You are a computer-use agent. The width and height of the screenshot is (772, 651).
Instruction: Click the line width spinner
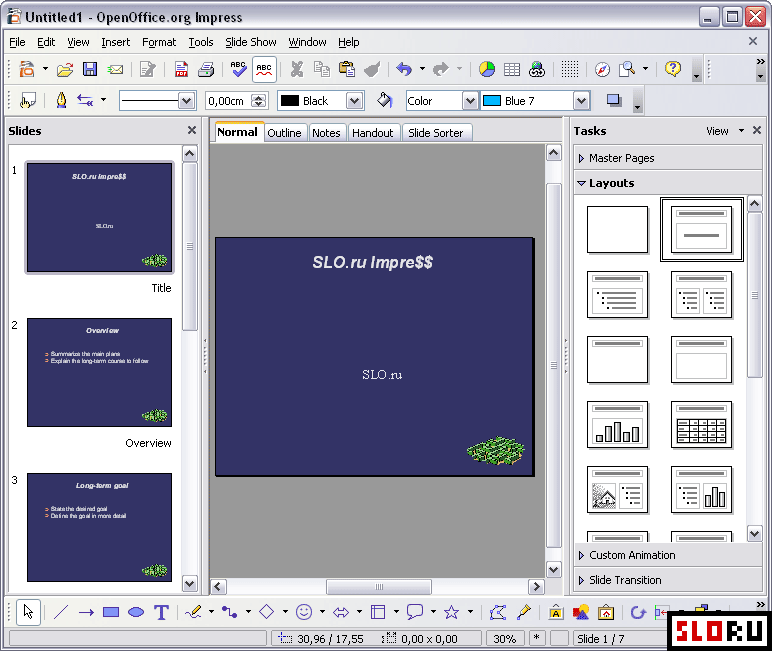pos(258,101)
